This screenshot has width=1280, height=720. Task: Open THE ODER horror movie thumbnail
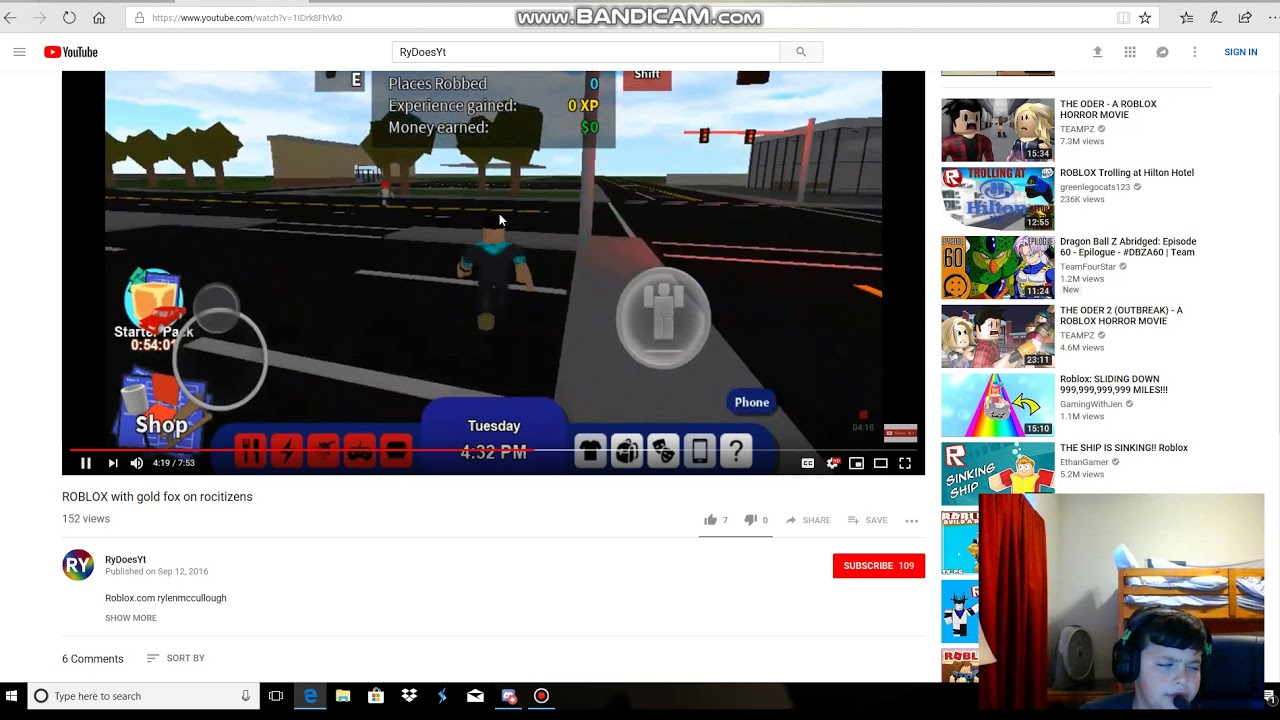(x=997, y=129)
